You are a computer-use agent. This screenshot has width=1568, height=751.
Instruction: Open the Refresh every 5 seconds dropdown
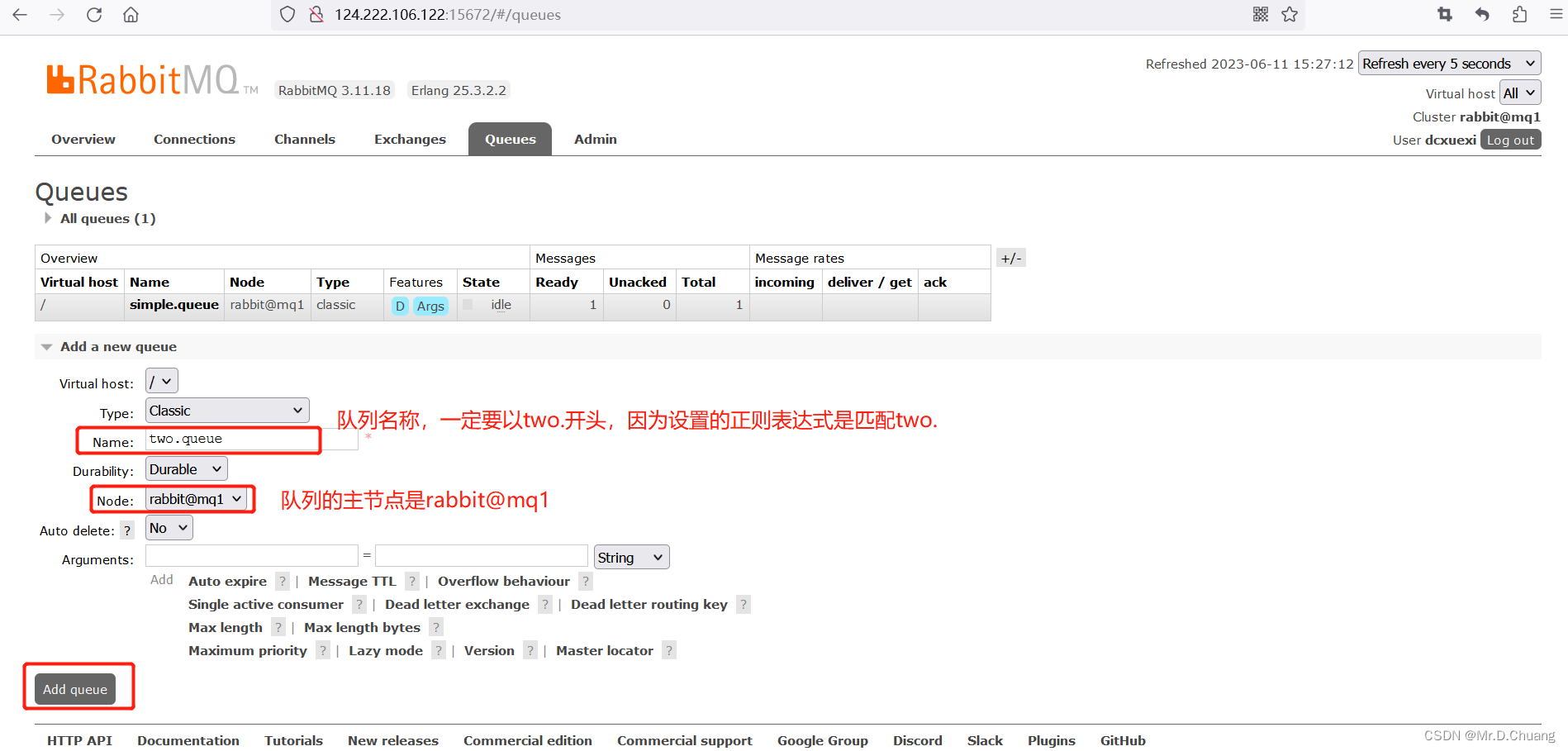pyautogui.click(x=1450, y=64)
